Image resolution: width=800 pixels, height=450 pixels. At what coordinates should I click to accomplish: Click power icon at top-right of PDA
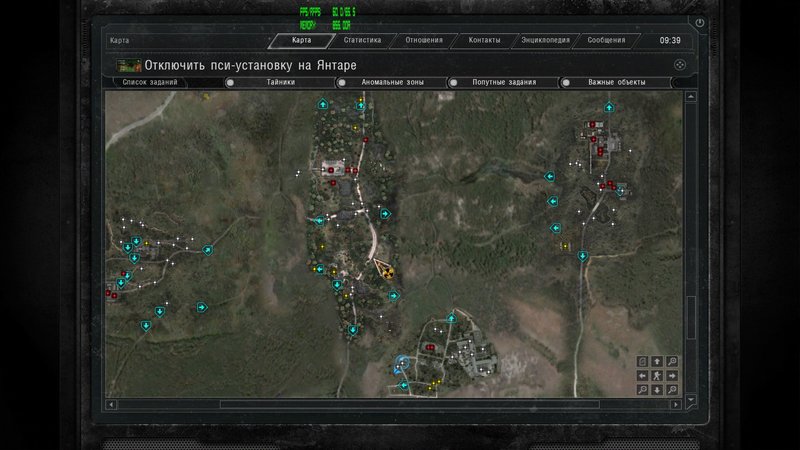tap(699, 22)
